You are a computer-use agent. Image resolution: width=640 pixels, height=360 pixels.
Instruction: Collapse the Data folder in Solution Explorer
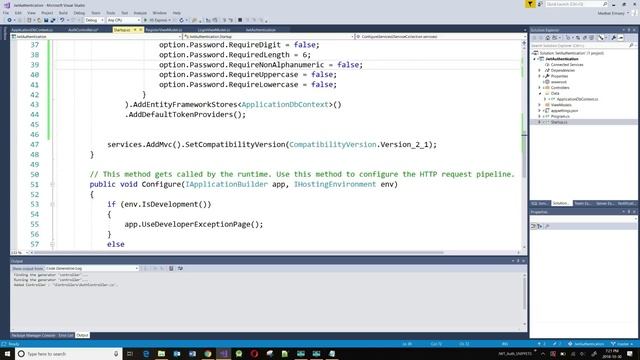point(540,93)
